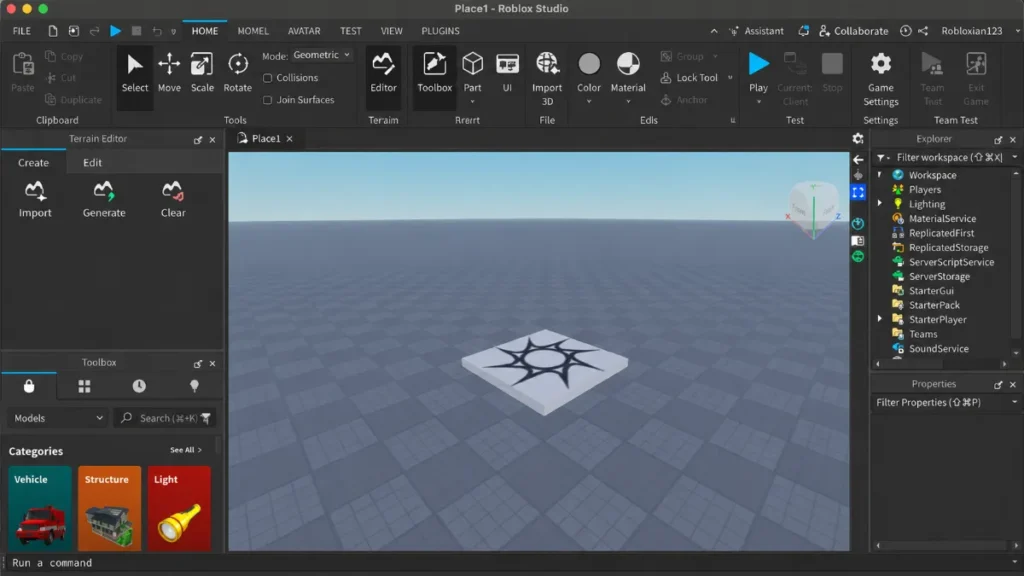The height and width of the screenshot is (576, 1024).
Task: Toggle the Lock Tool option
Action: click(x=689, y=78)
